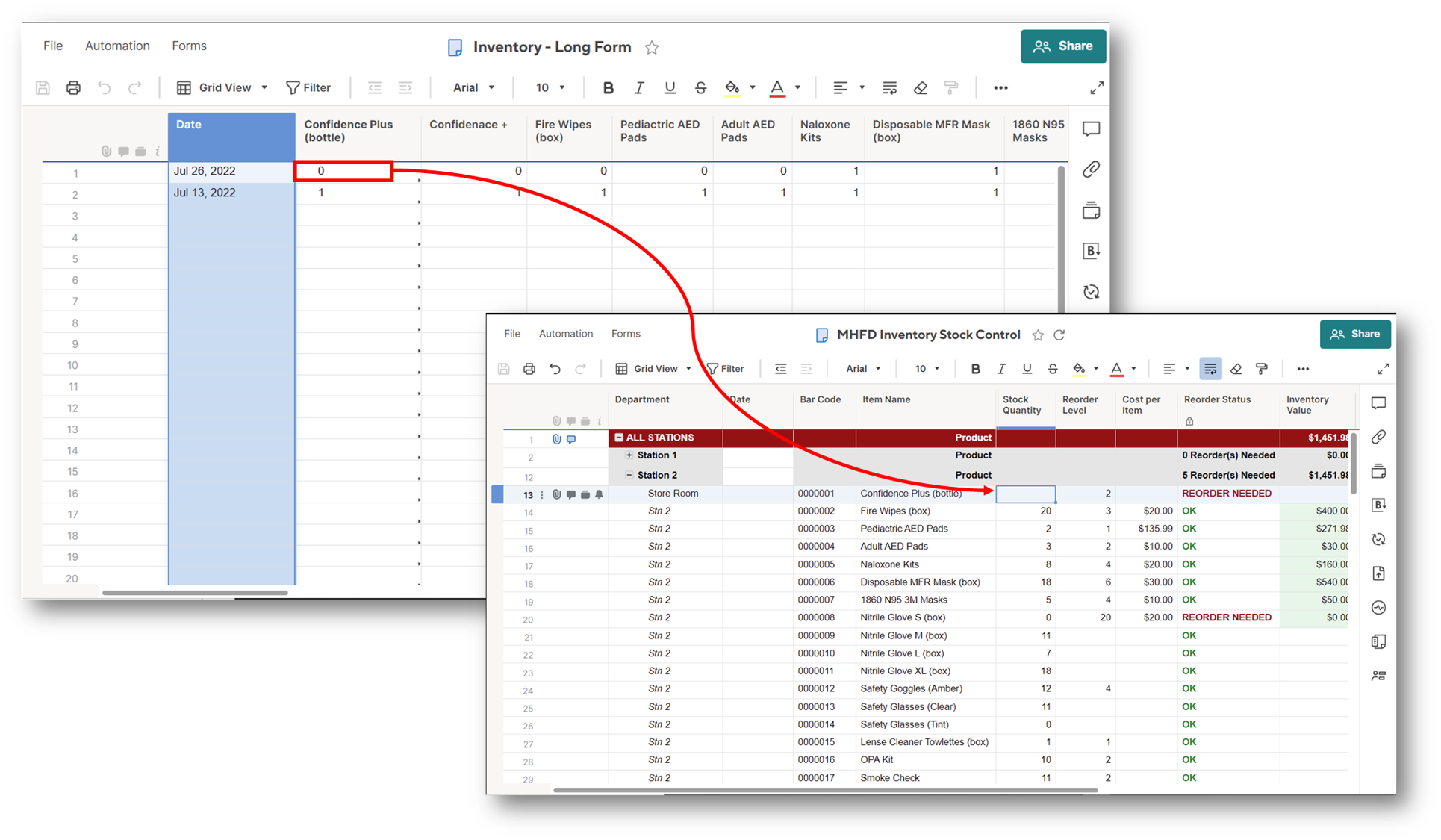Toggle Strikethrough formatting

pyautogui.click(x=1053, y=368)
